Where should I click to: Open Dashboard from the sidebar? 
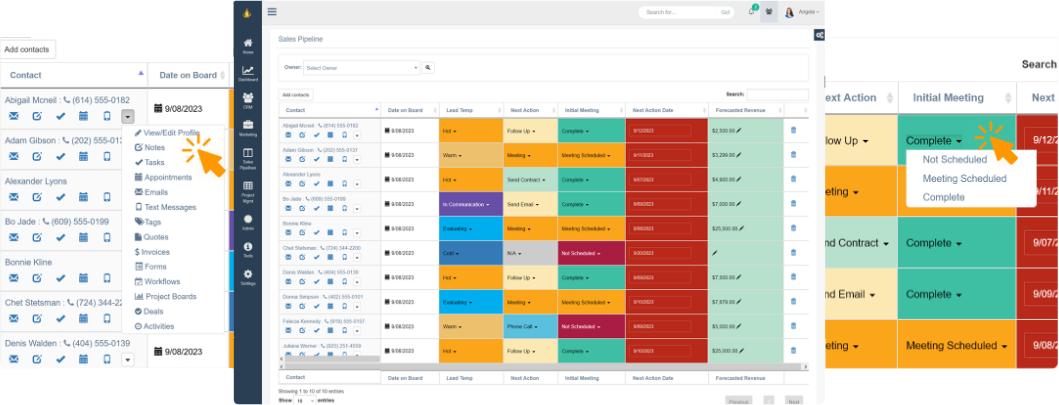click(248, 74)
